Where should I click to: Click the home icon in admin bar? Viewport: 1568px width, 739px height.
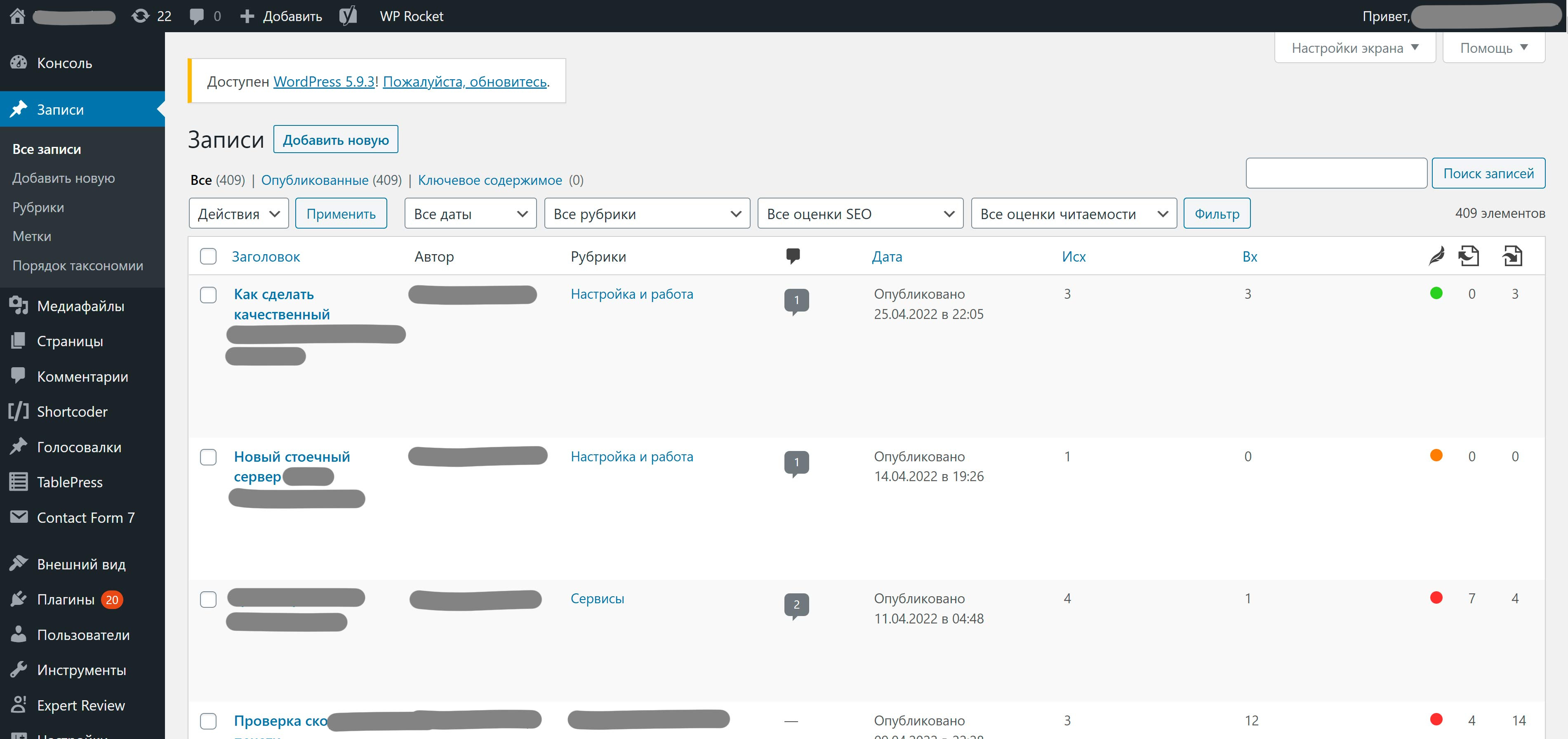(18, 16)
